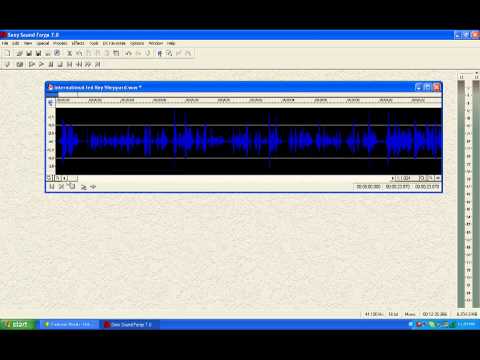Click the Stop transport button
The image size is (480, 360).
pos(60,64)
